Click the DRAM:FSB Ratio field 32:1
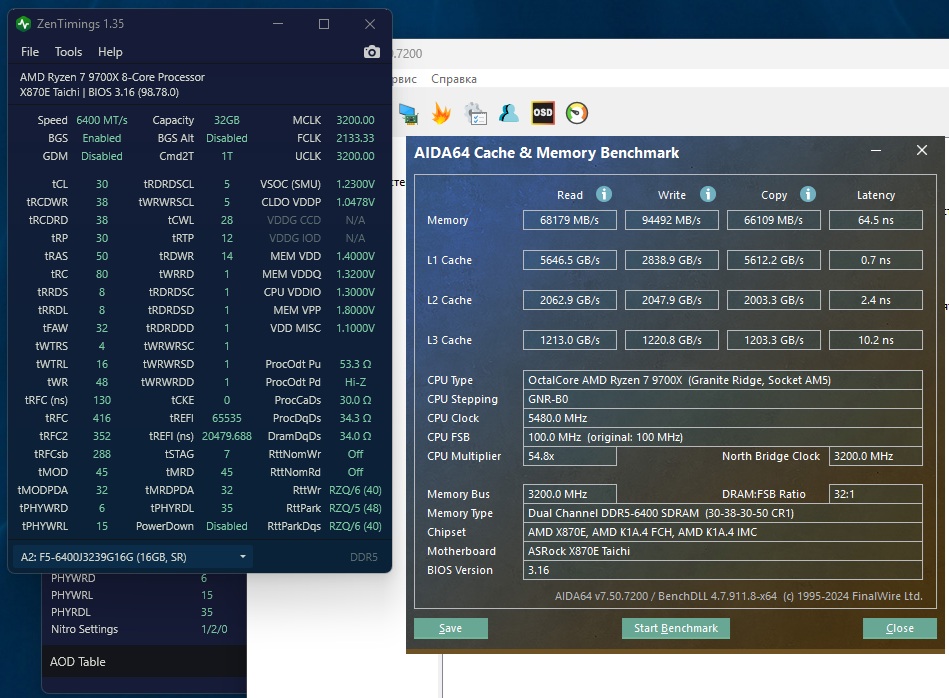This screenshot has width=949, height=698. [876, 494]
